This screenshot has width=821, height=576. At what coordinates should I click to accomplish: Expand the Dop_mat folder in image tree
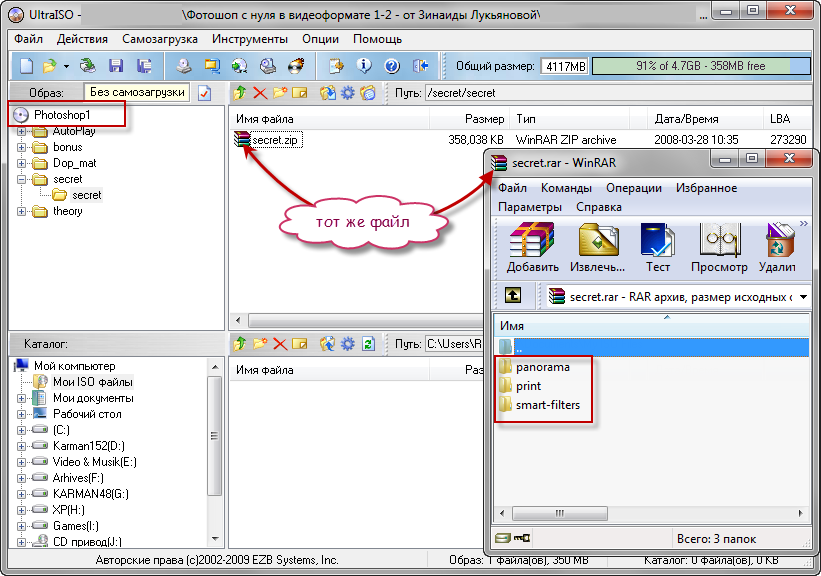(x=21, y=163)
